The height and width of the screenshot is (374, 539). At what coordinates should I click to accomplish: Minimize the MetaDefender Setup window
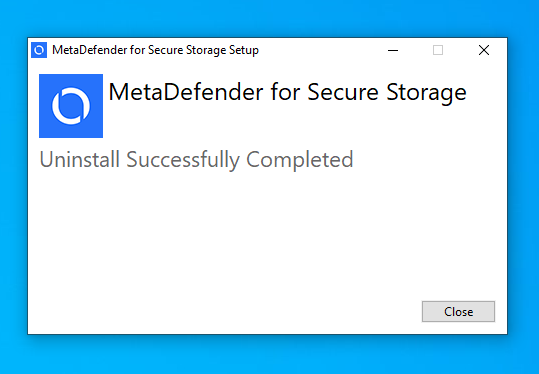393,50
